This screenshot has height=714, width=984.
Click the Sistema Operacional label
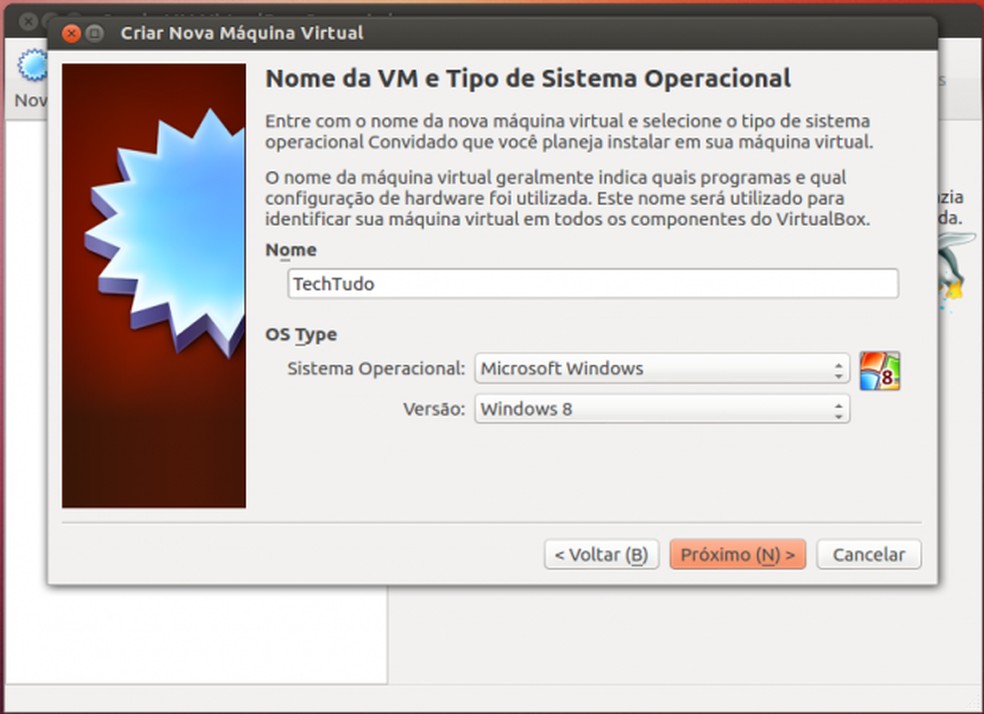(x=376, y=368)
